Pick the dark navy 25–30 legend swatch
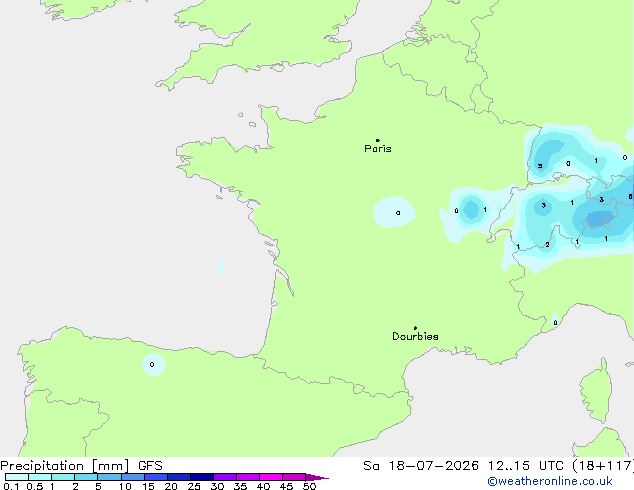 [201, 477]
